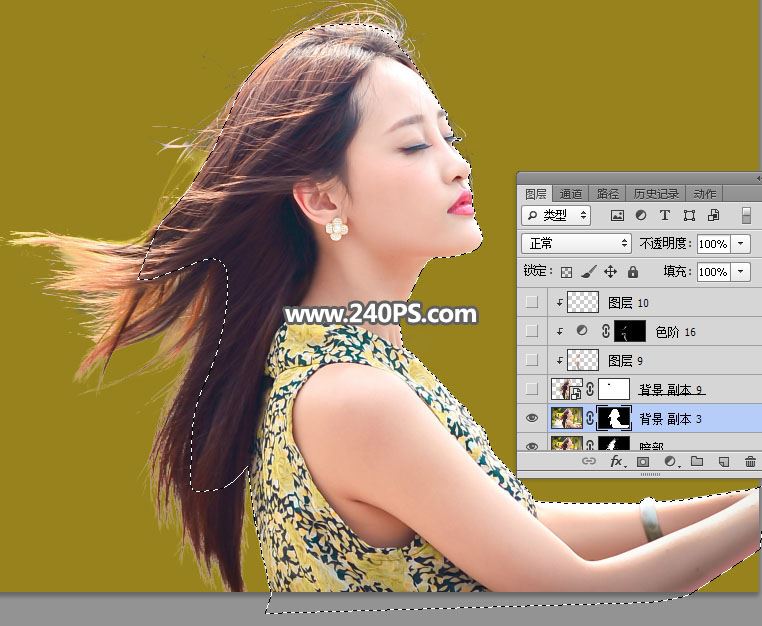
Task: Open the 类型 layer filter dropdown
Action: pyautogui.click(x=557, y=216)
